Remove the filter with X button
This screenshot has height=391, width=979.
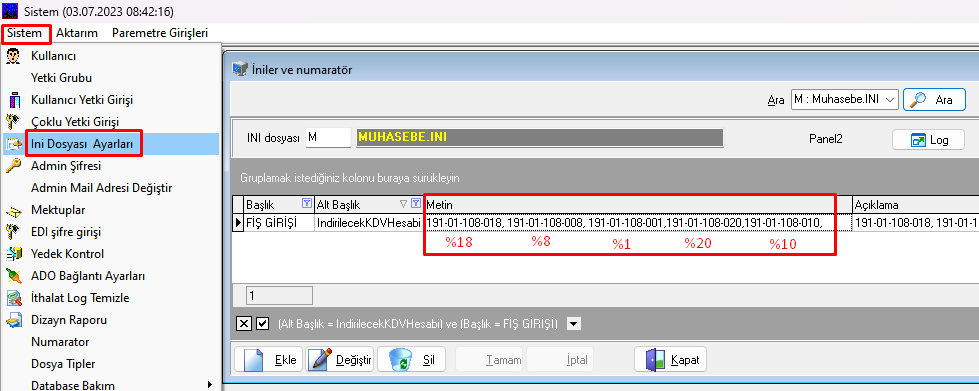244,324
